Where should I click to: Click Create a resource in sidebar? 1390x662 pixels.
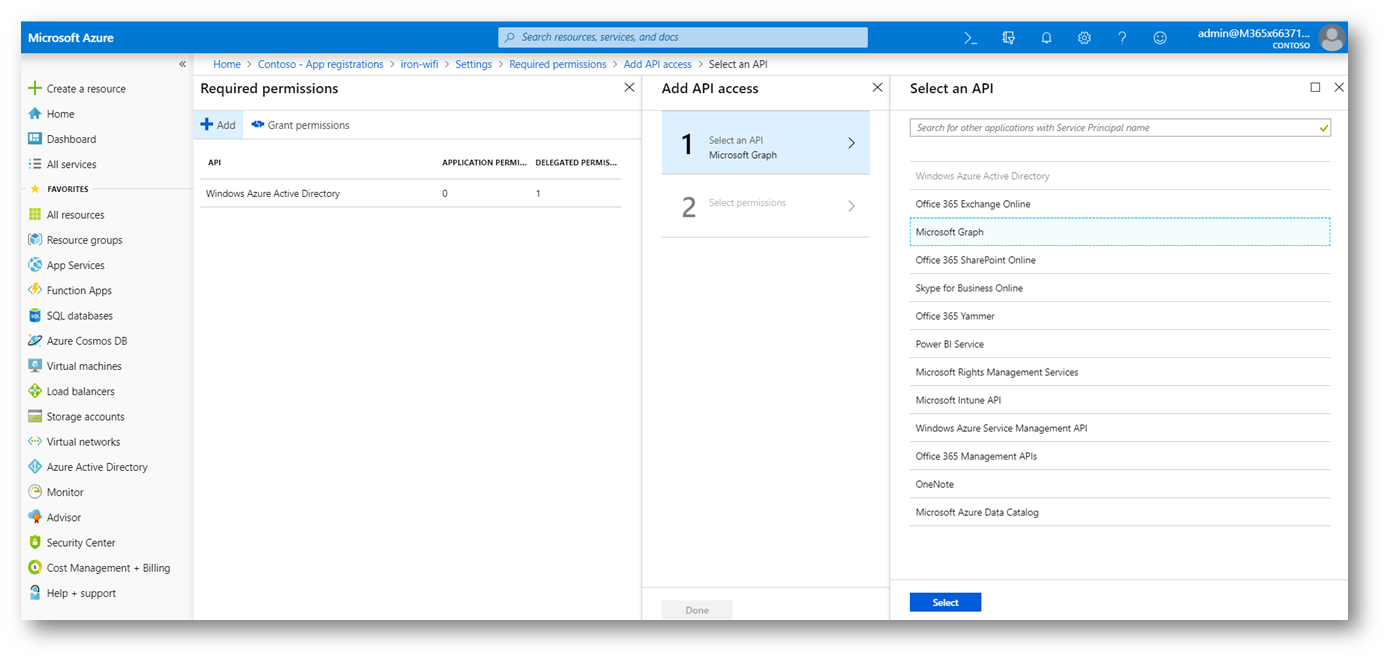[x=78, y=89]
